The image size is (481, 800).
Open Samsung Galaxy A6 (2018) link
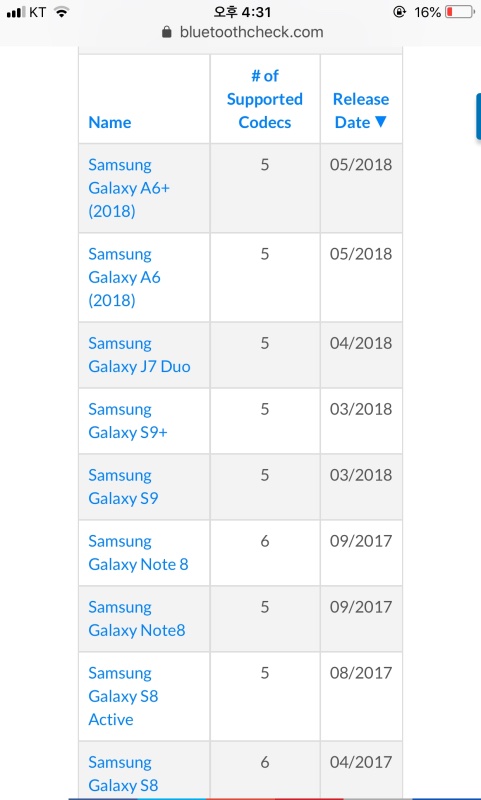click(x=124, y=277)
